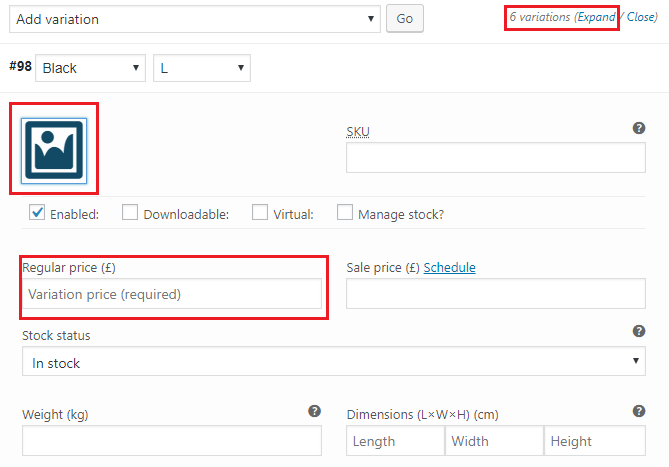The width and height of the screenshot is (669, 467).
Task: Click the Dimensions help question mark icon
Action: click(x=639, y=411)
